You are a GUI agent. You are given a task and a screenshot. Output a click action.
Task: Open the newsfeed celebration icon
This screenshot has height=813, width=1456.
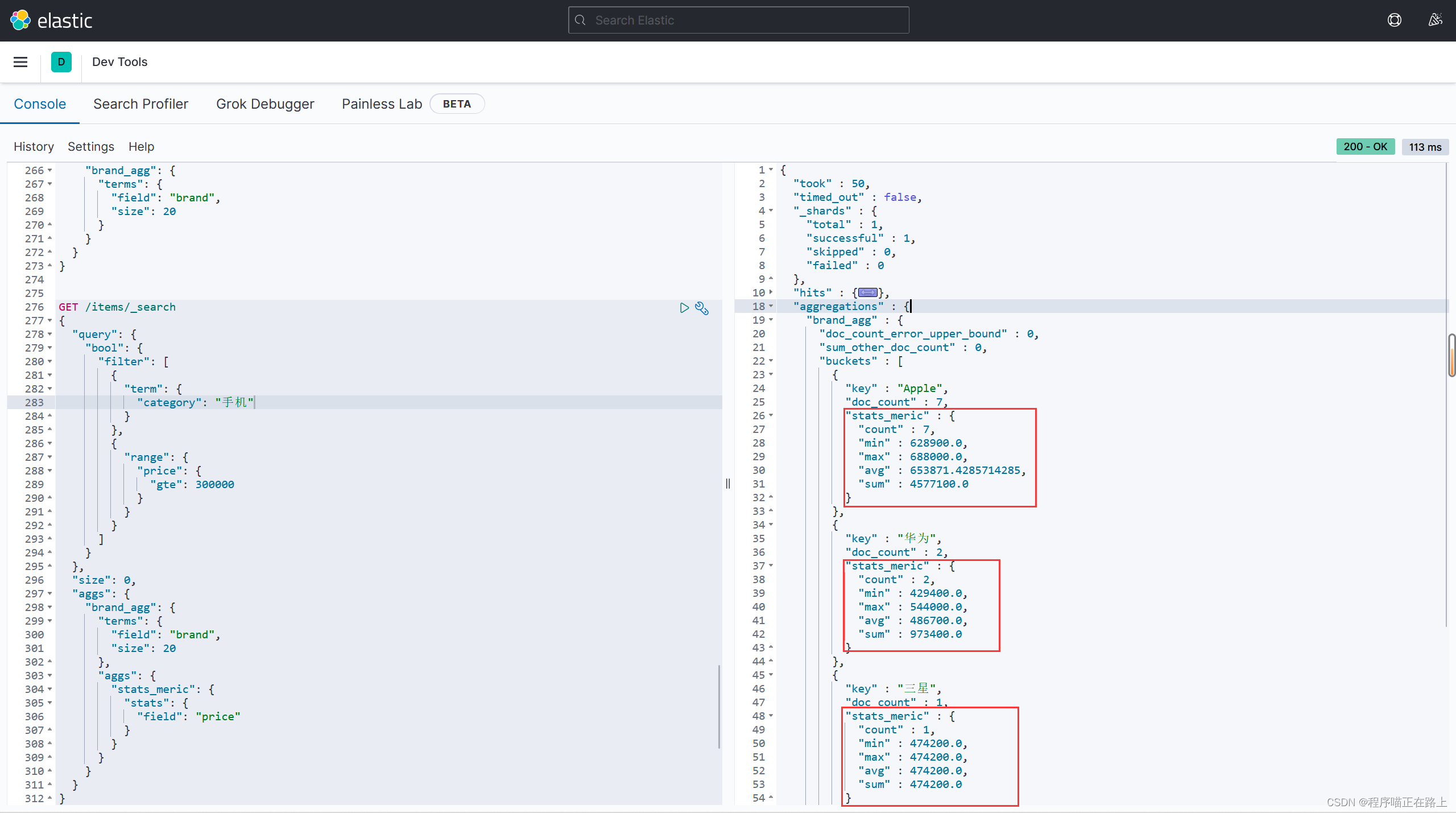tap(1435, 20)
